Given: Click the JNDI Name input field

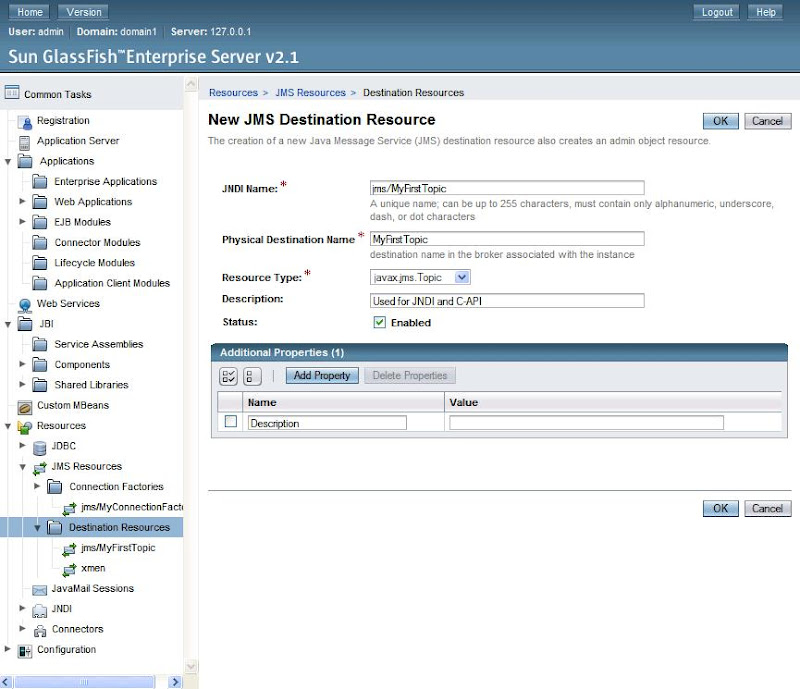Looking at the screenshot, I should [x=507, y=188].
